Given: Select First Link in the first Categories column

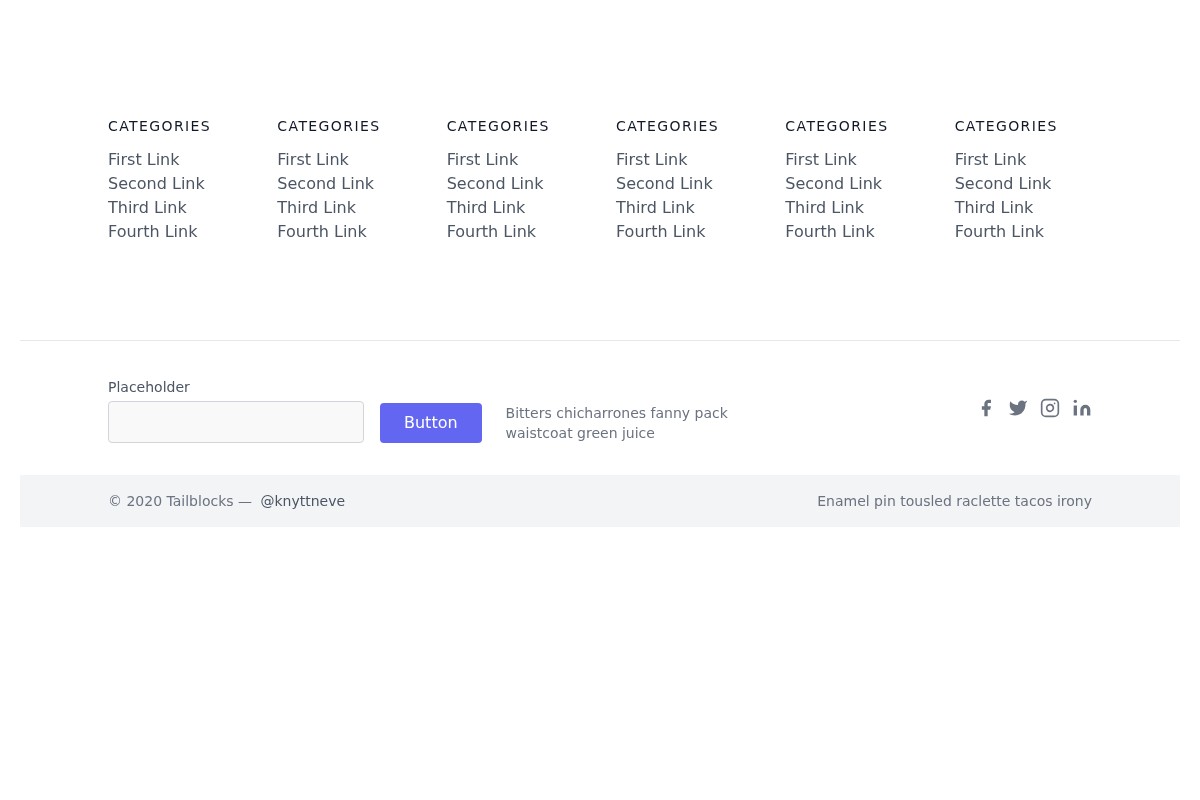Looking at the screenshot, I should pos(143,159).
